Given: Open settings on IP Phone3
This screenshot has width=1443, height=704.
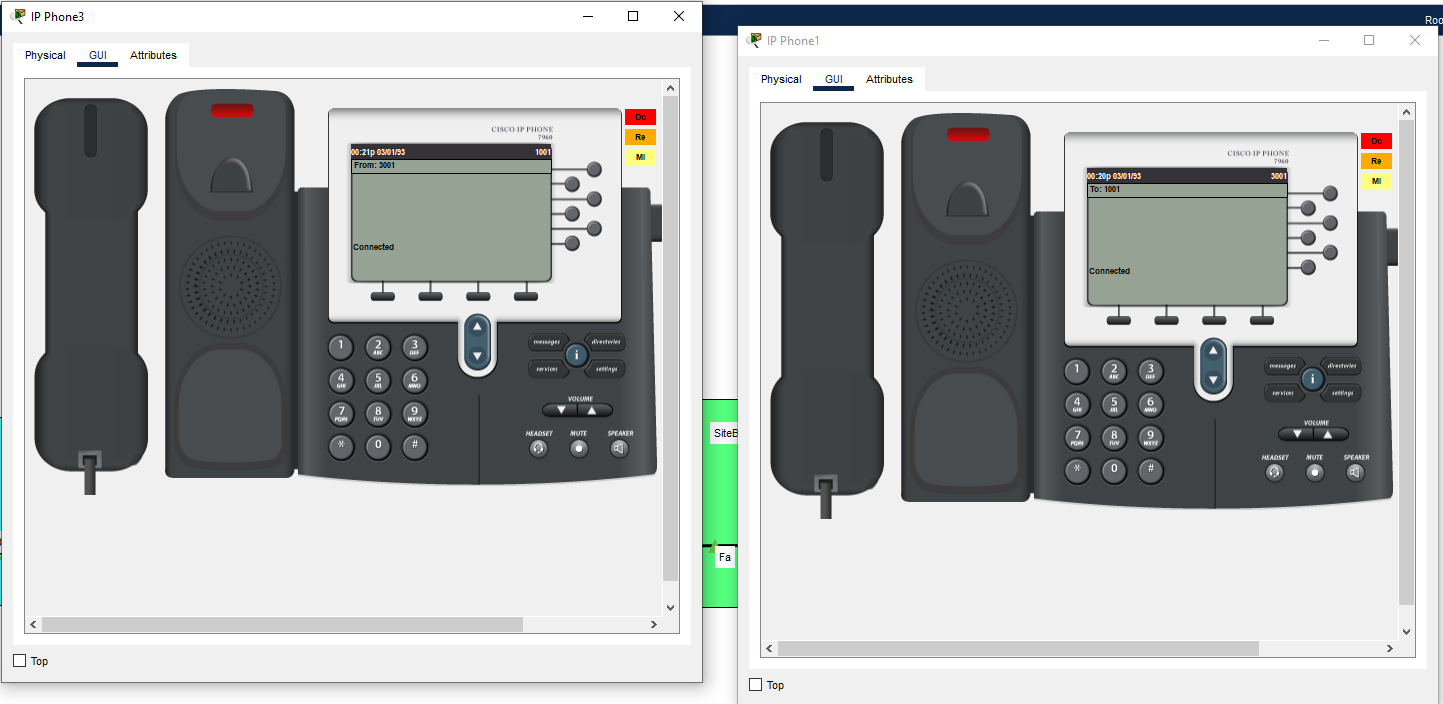Looking at the screenshot, I should (606, 369).
